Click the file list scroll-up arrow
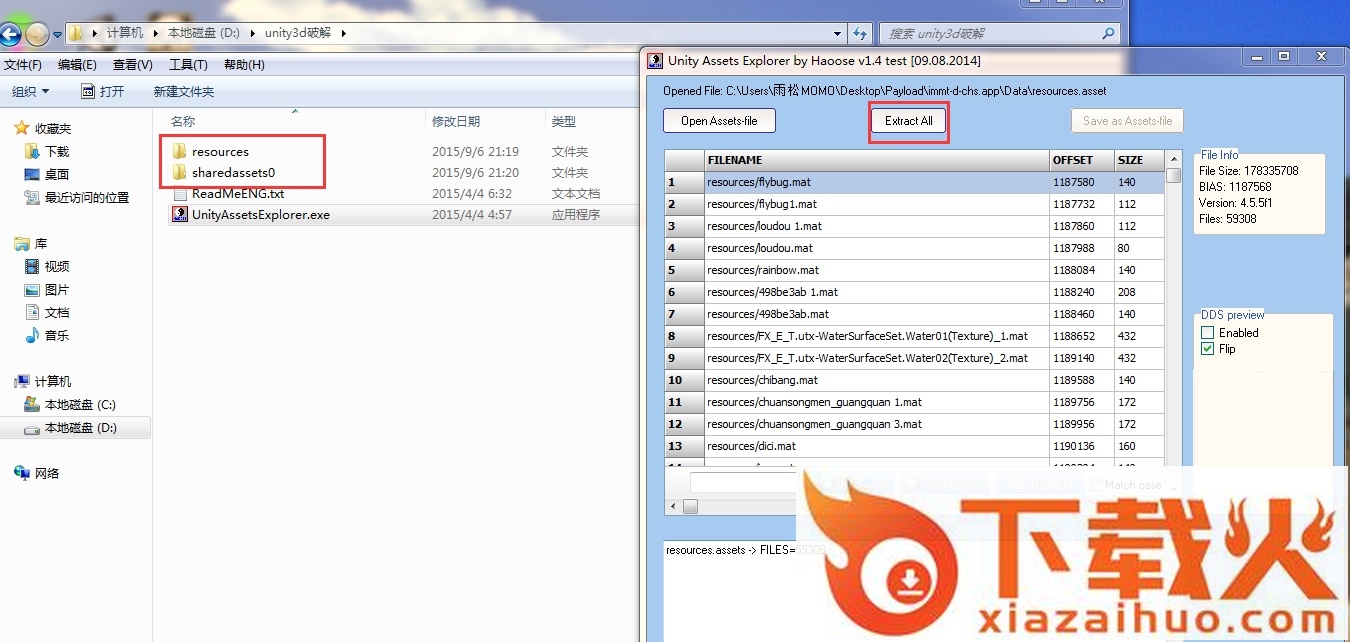 [x=1173, y=158]
